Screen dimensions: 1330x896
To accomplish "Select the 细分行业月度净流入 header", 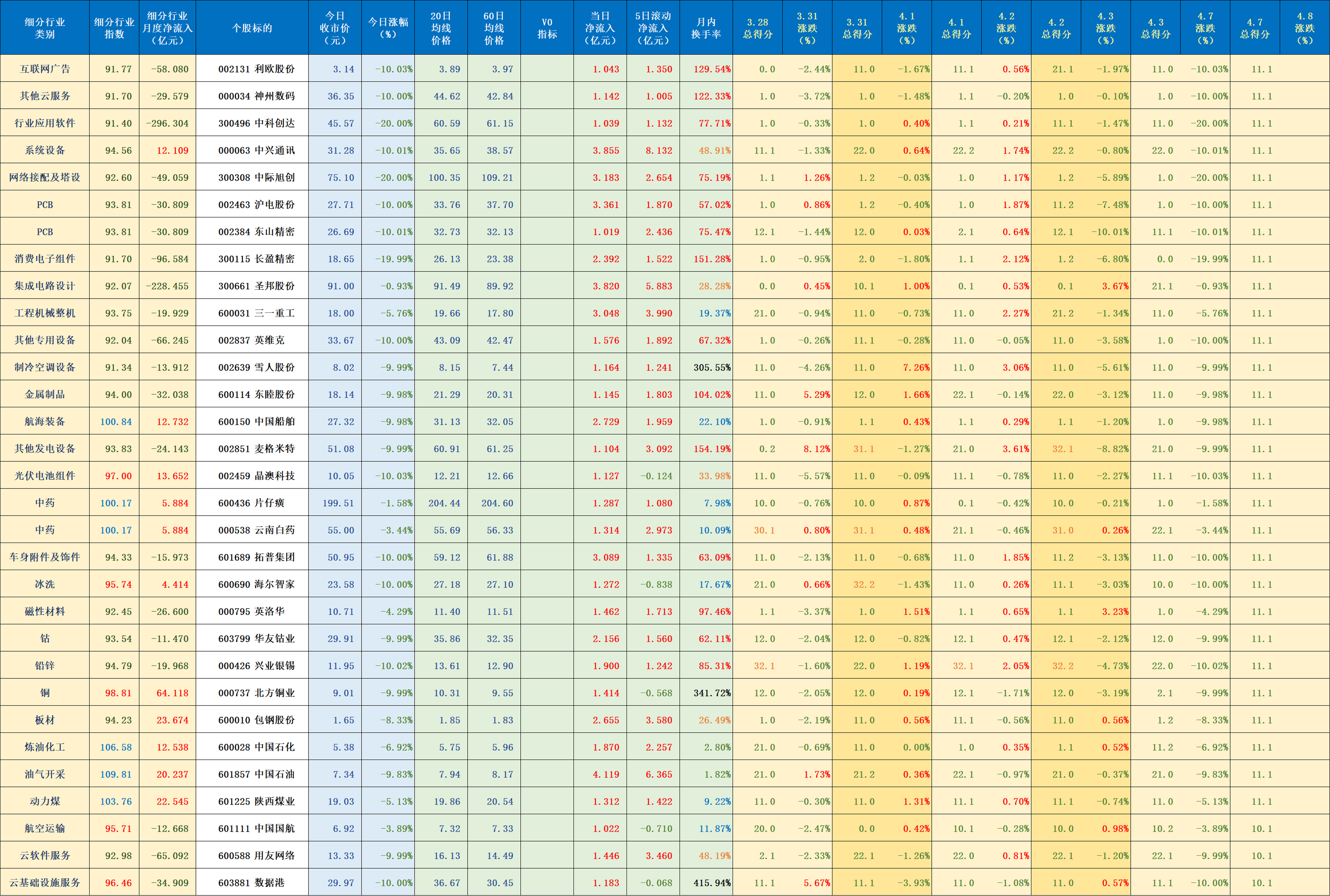I will pyautogui.click(x=167, y=28).
